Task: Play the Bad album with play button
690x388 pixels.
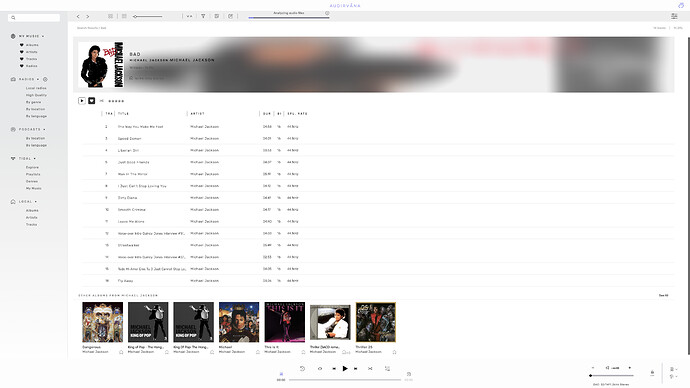Action: (82, 101)
